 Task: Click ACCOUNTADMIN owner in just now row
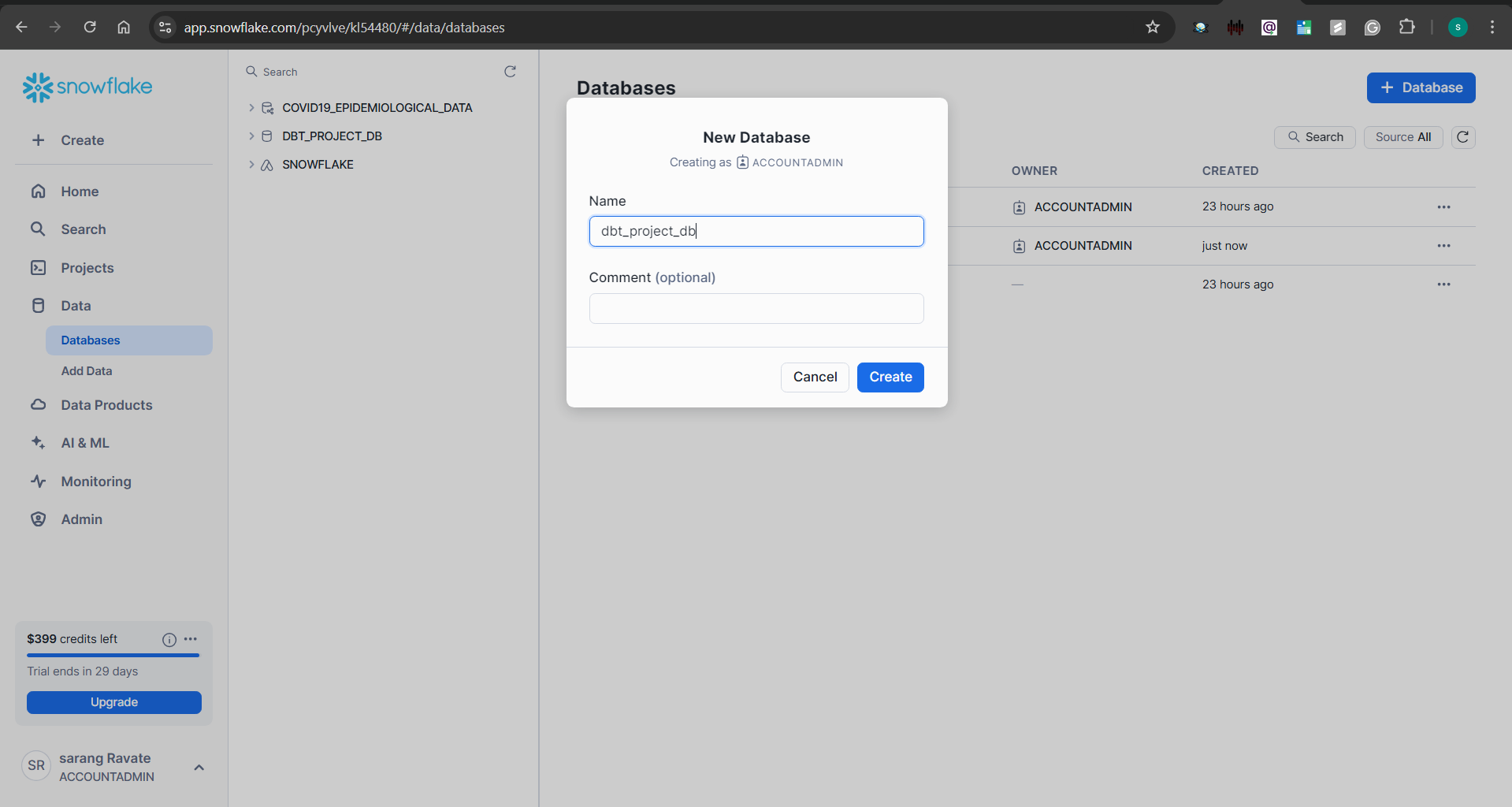pos(1083,246)
